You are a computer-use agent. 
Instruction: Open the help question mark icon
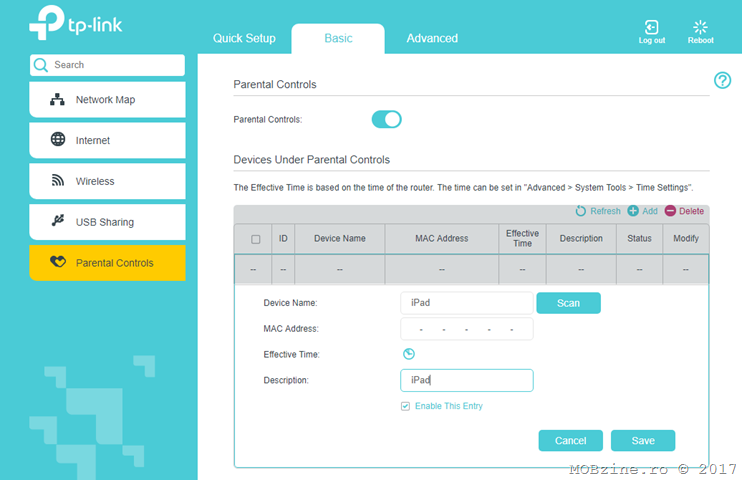tap(722, 81)
